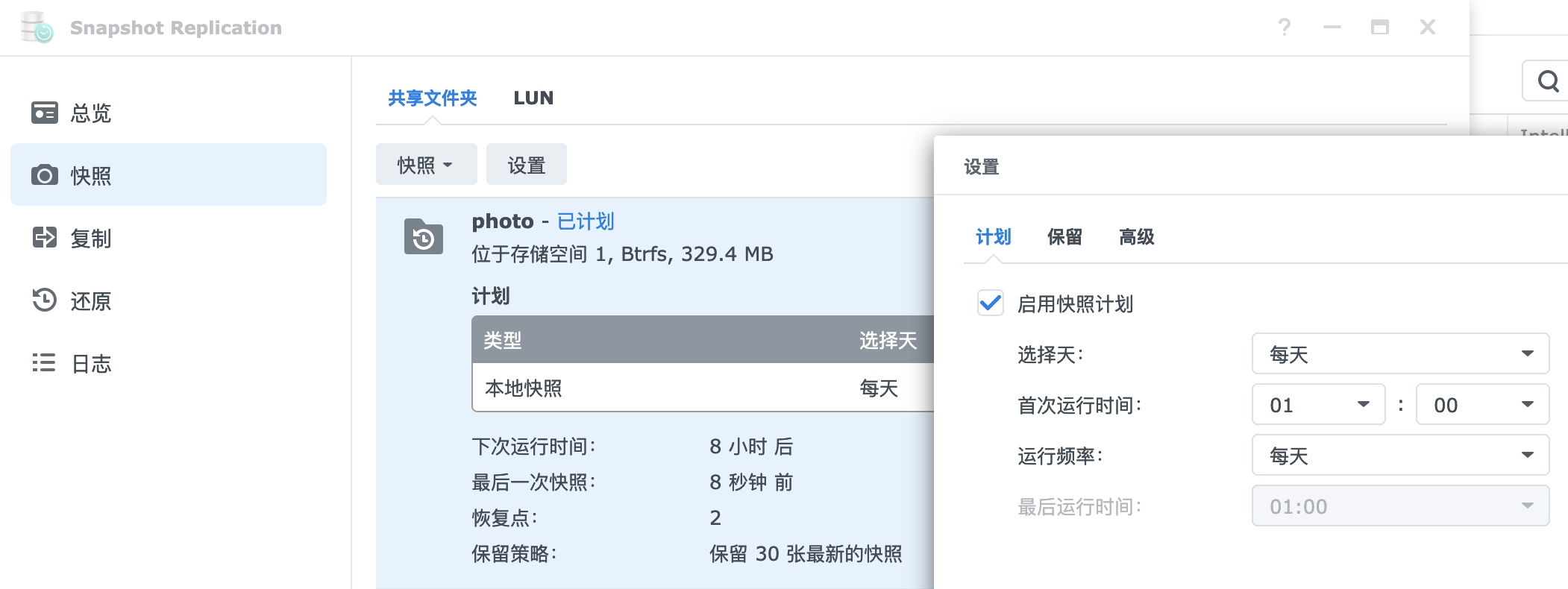Open the 复制 replication icon
Image resolution: width=1568 pixels, height=589 pixels.
45,238
